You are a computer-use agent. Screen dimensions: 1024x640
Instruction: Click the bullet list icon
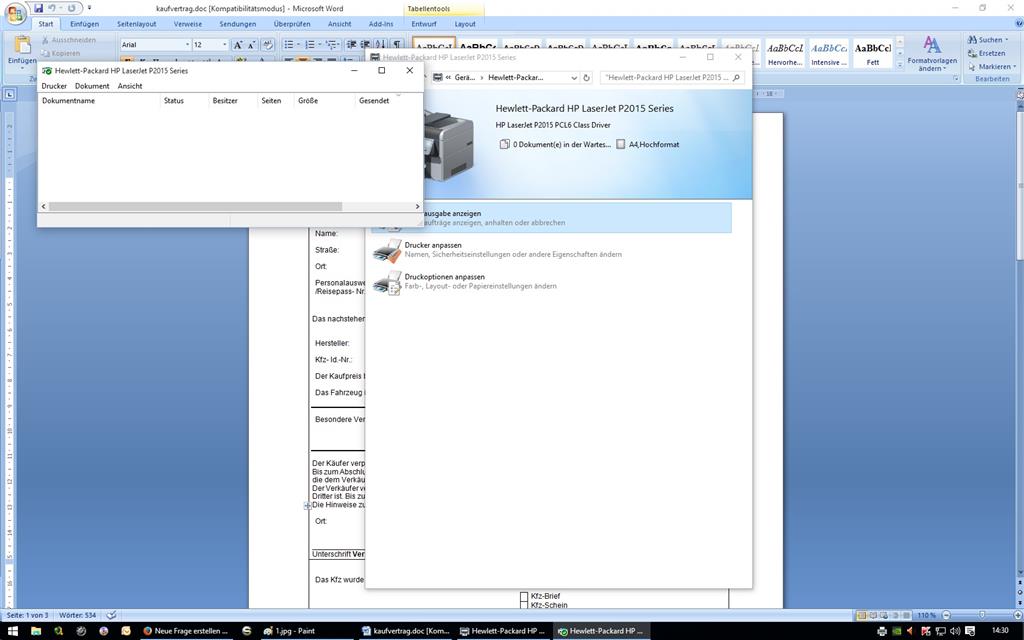(288, 44)
